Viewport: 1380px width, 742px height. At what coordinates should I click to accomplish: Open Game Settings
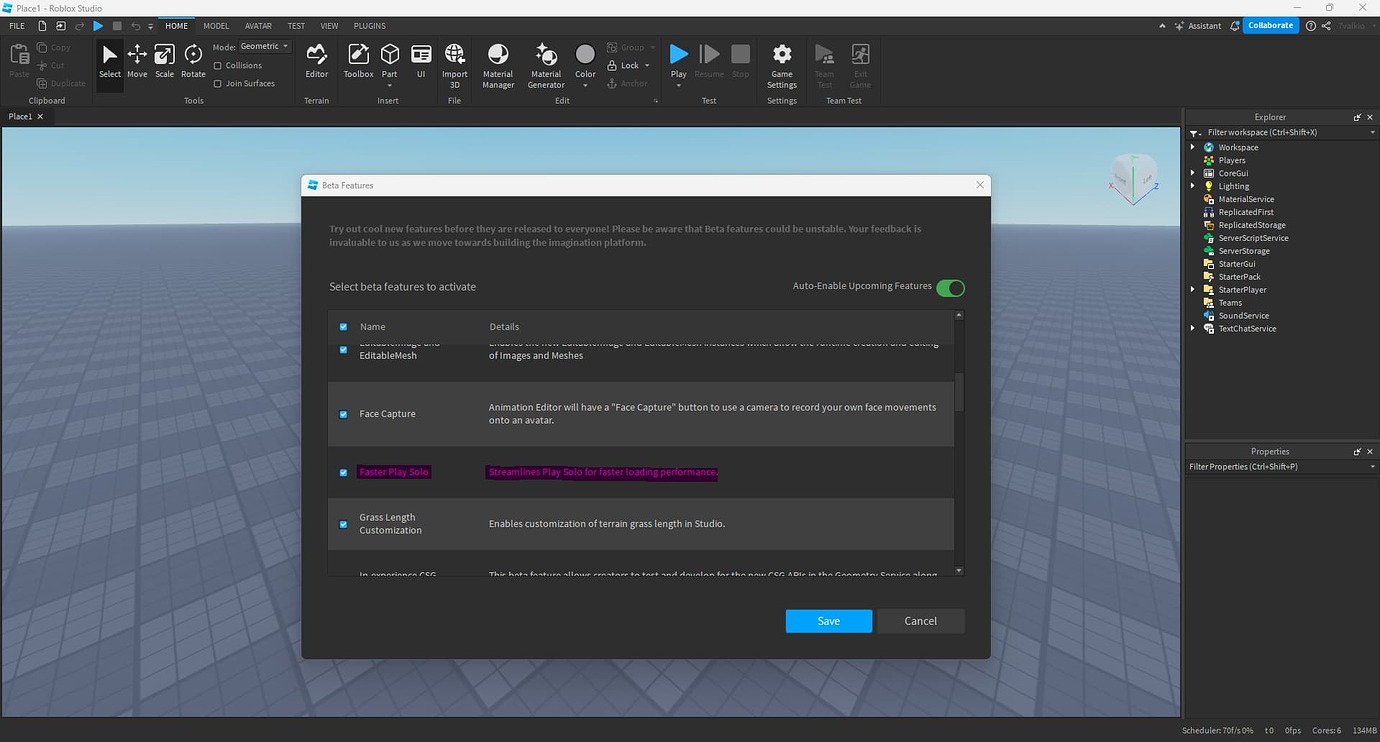click(782, 65)
